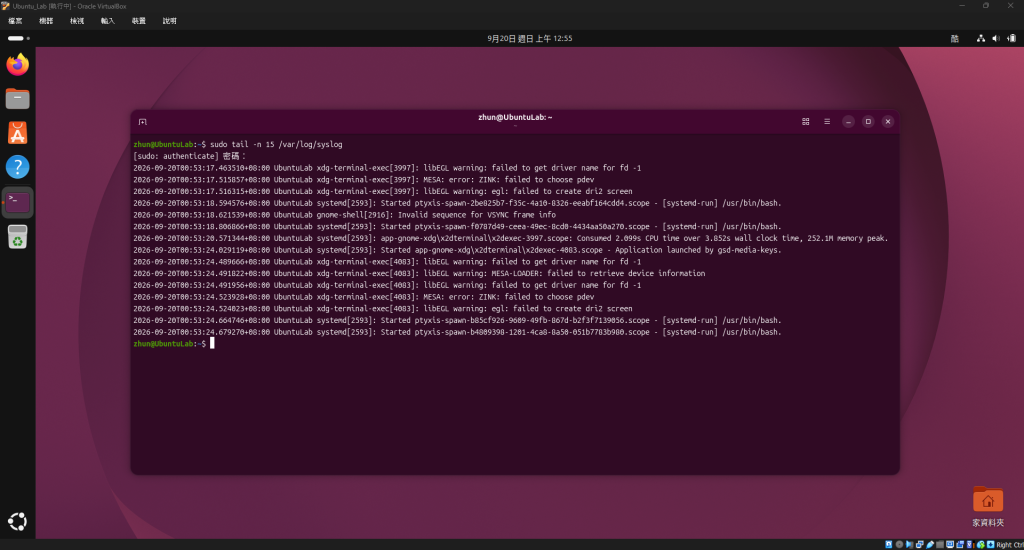1024x550 pixels.
Task: Click the VirtualBox USB status icon
Action: 930,544
